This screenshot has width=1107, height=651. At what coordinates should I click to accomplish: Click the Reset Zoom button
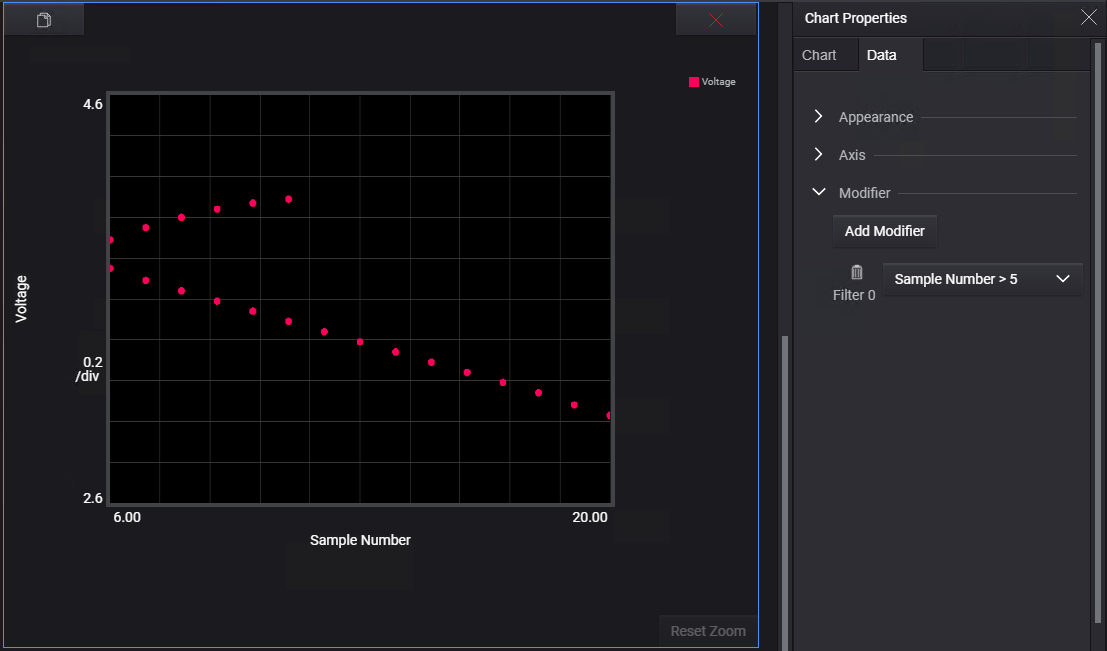[707, 631]
